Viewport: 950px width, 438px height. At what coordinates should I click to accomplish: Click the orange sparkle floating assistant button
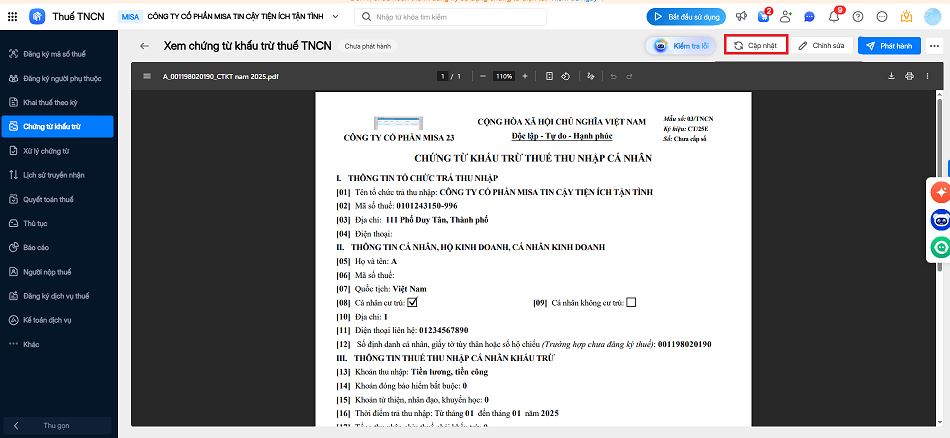(940, 193)
